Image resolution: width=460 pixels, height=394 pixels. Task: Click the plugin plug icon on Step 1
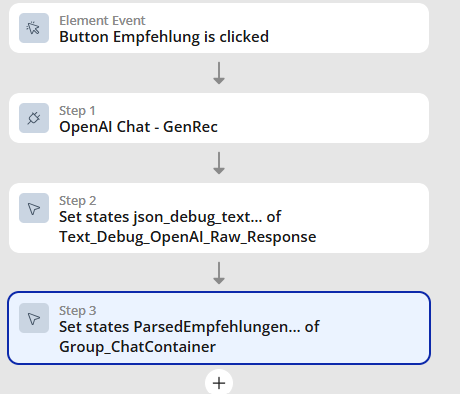(x=34, y=118)
